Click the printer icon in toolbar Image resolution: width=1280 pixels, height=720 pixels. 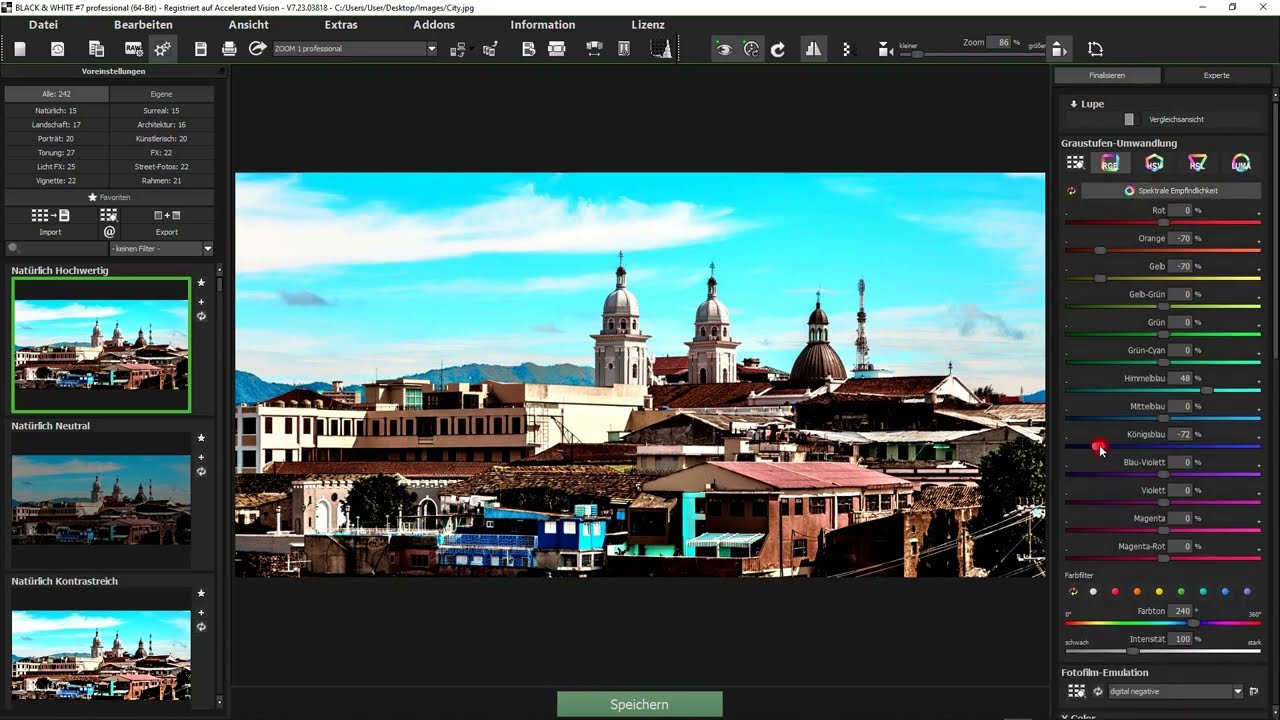229,49
